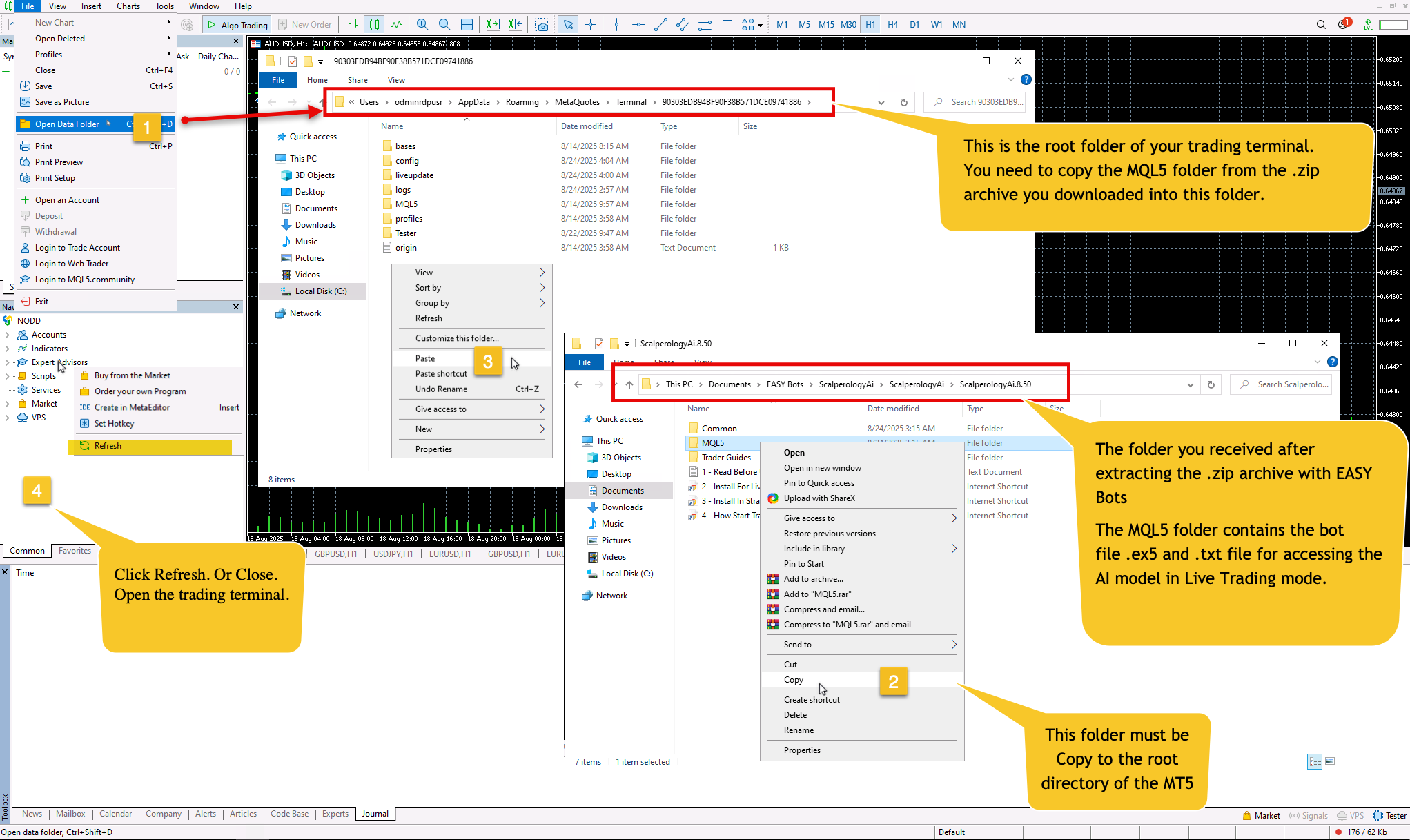Switch to the Experts toolbox tab
1410x840 pixels.
[335, 814]
